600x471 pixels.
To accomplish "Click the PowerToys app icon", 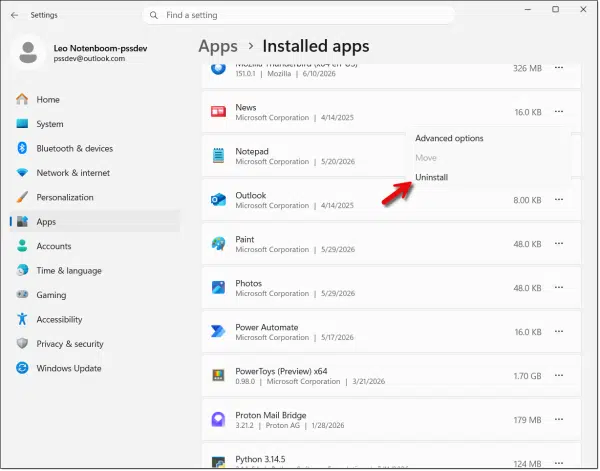I will (x=218, y=375).
